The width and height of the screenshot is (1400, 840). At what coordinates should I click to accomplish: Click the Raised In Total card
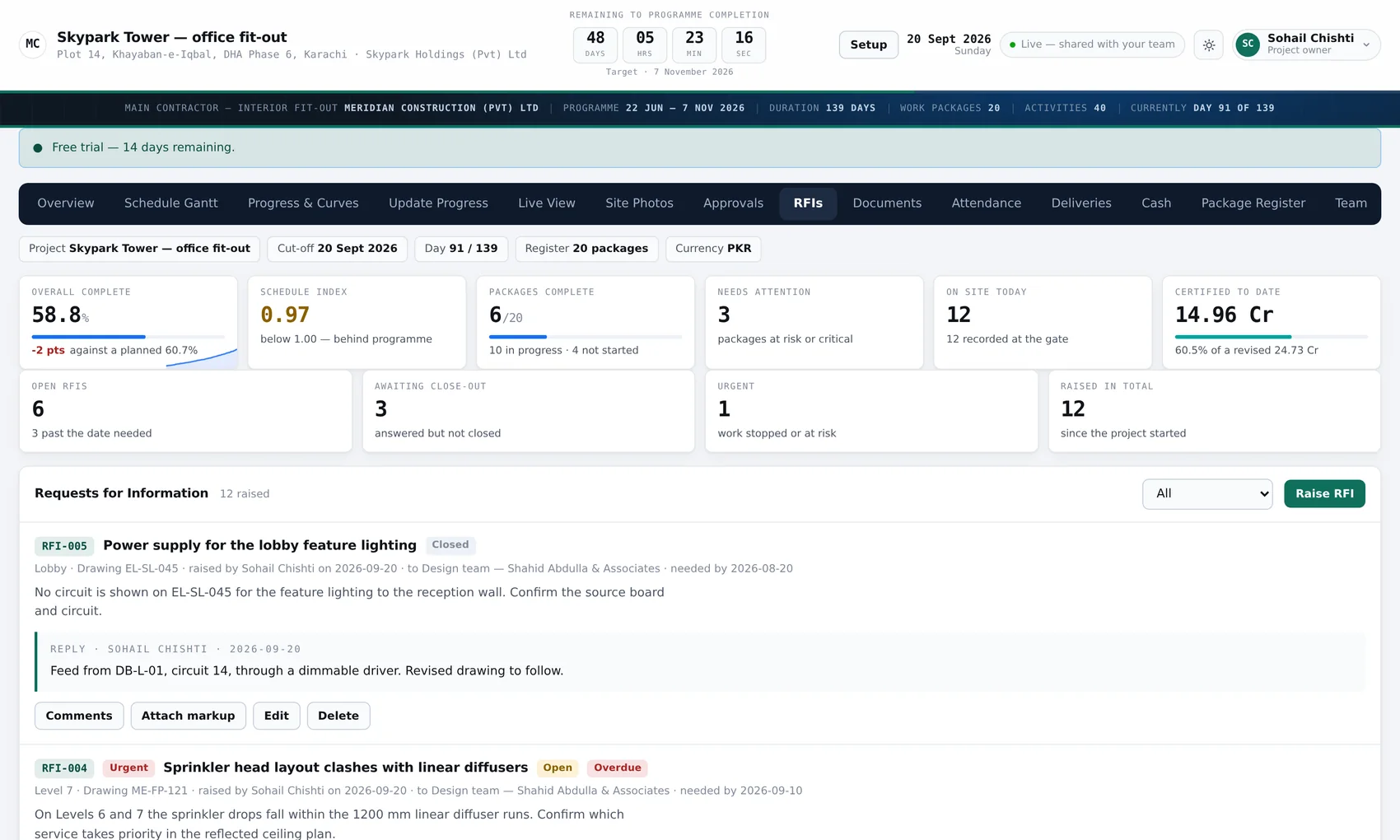coord(1215,411)
